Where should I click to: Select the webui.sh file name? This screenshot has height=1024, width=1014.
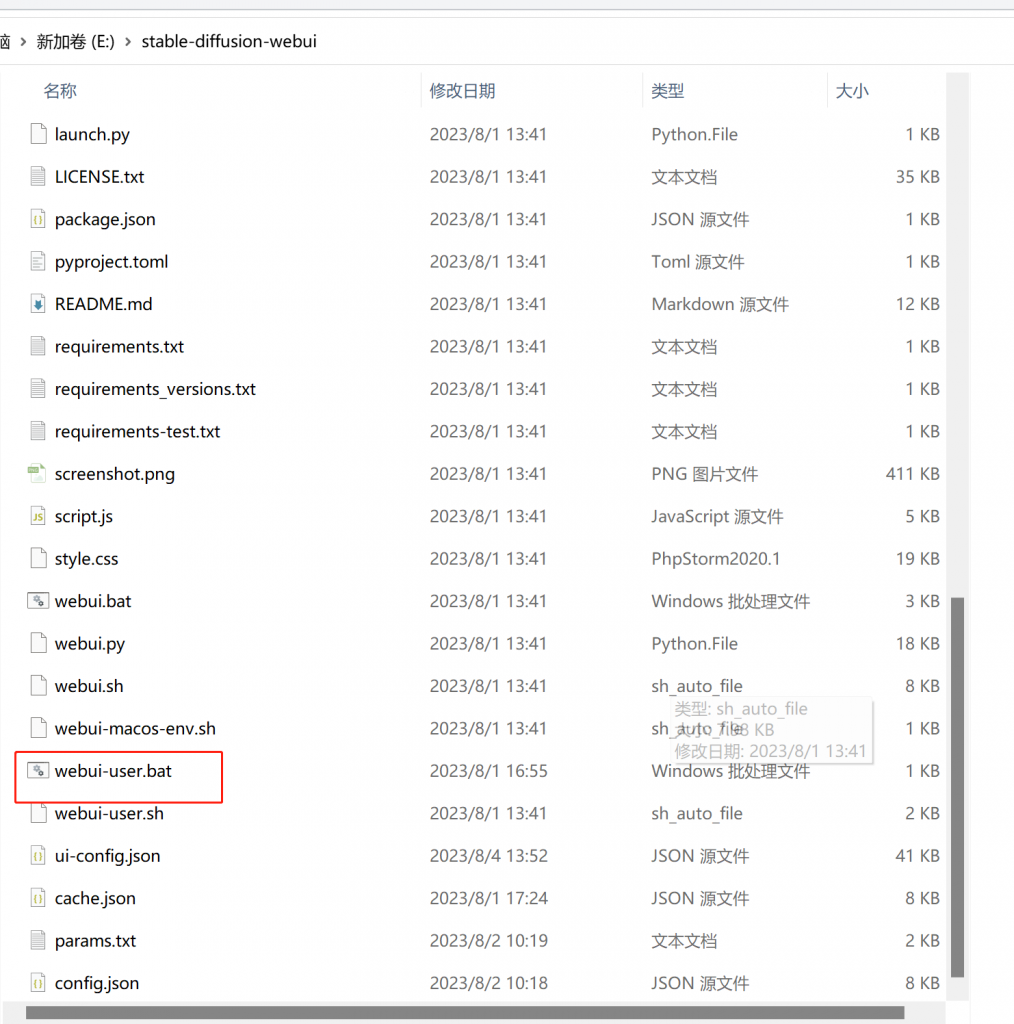coord(89,686)
